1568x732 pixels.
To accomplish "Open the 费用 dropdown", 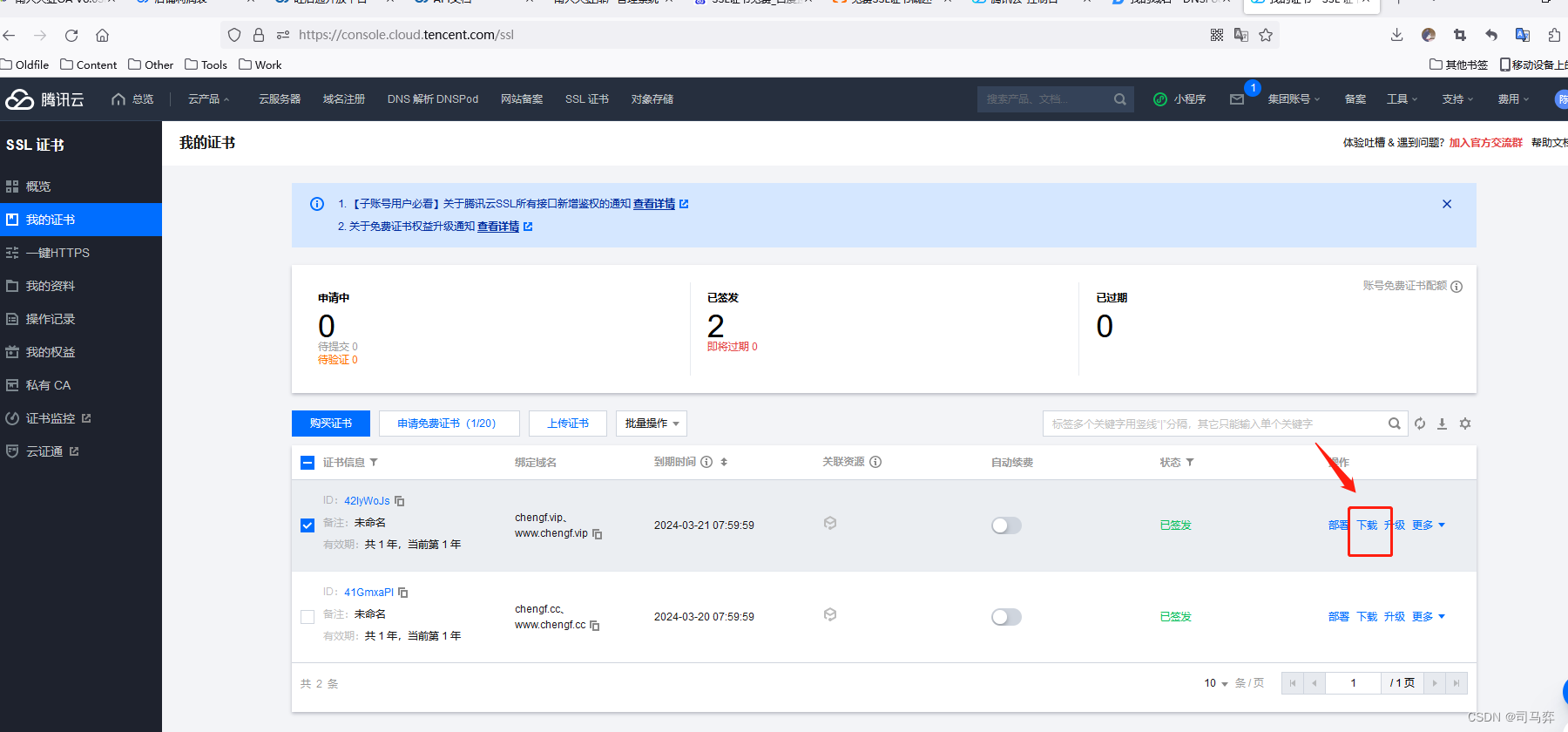I will [1513, 99].
